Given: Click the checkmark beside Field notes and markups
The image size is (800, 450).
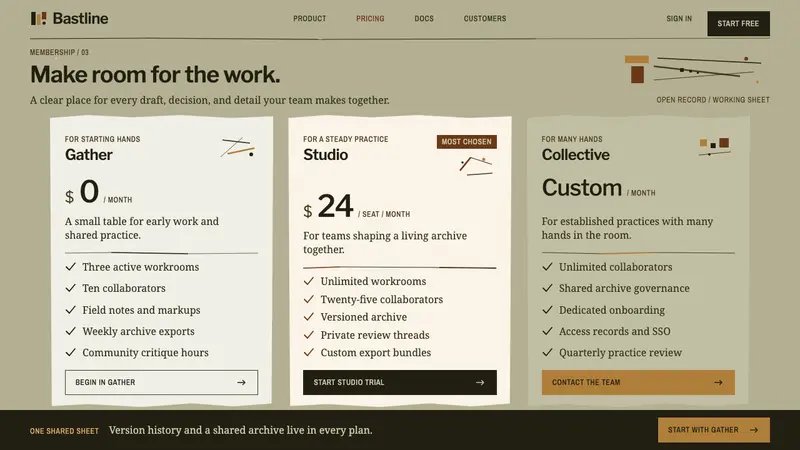Looking at the screenshot, I should tap(70, 310).
